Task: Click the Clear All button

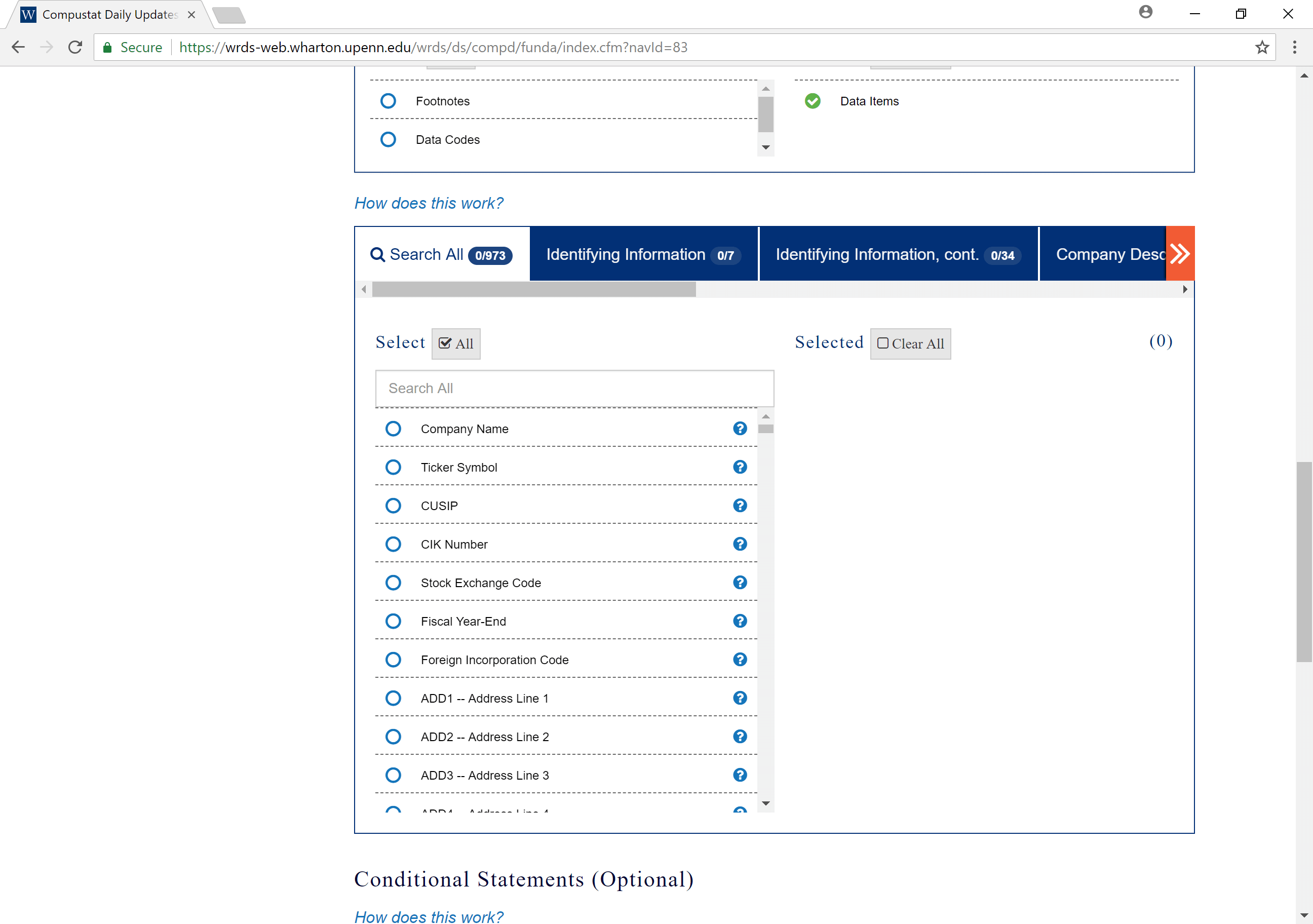Action: (910, 343)
